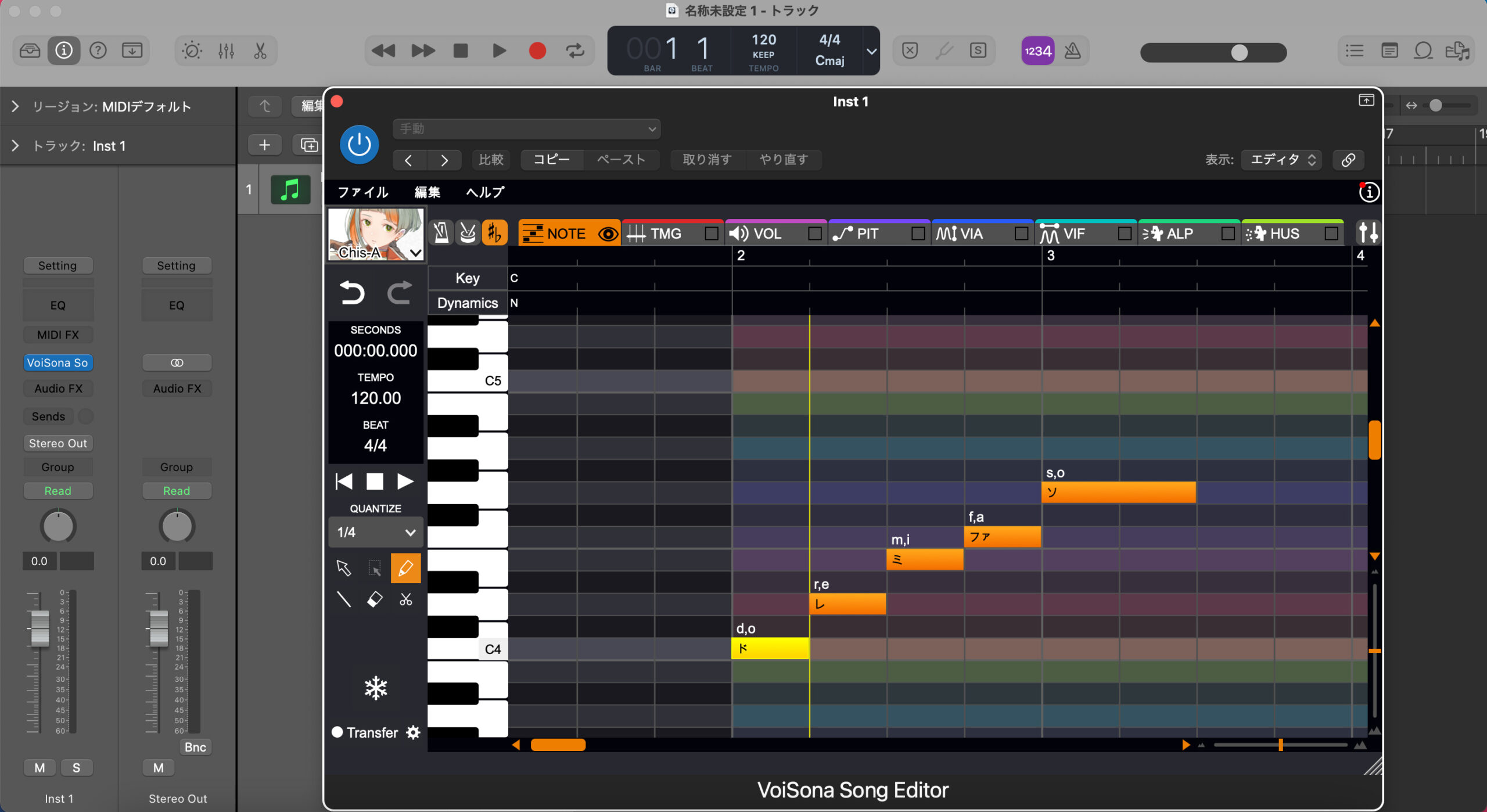Open Logic scissors editors icon
1487x812 pixels.
coord(260,51)
